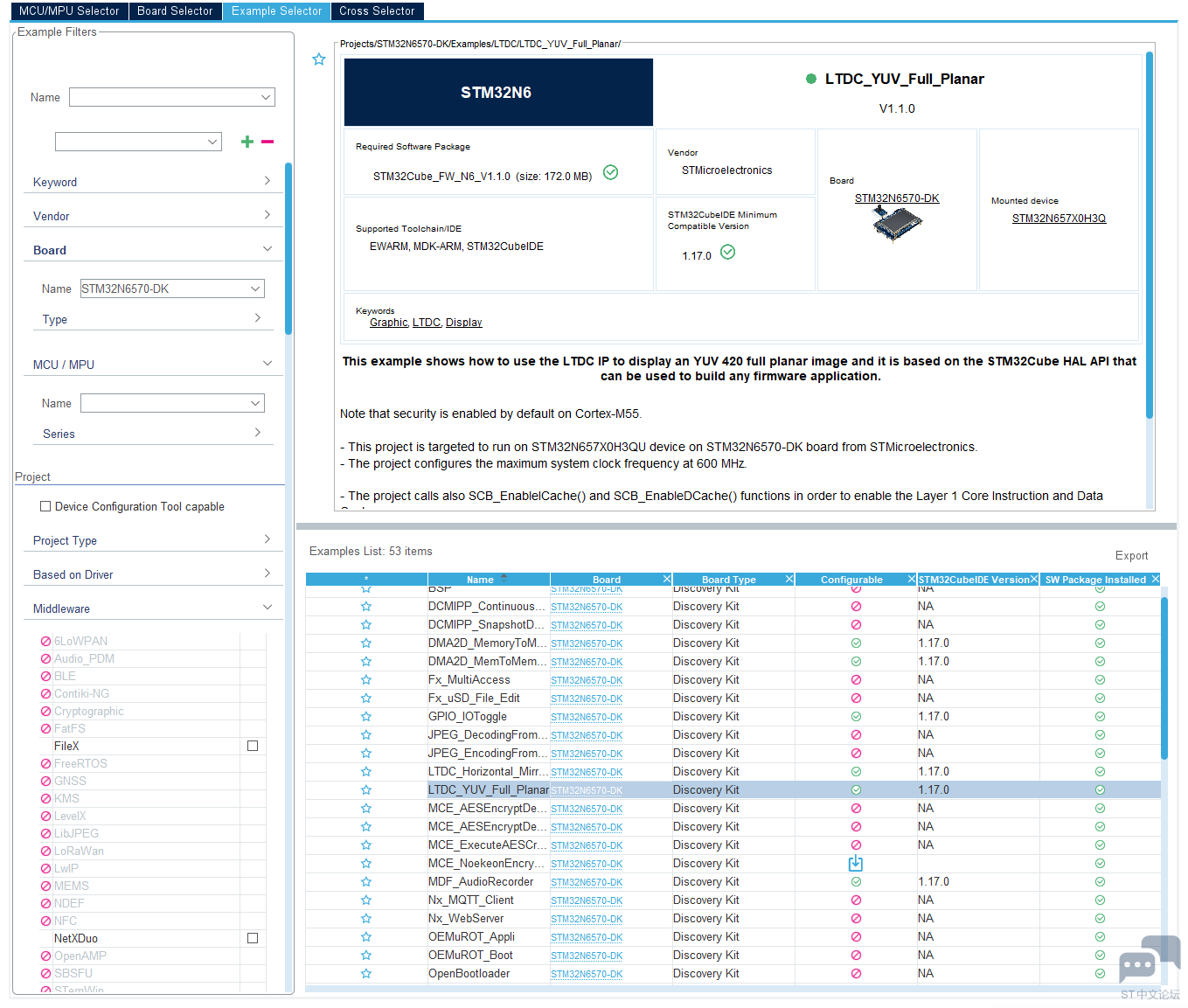
Task: Click the green check next to STM32Cube_FW_N6_V1.1.0
Action: click(x=611, y=173)
